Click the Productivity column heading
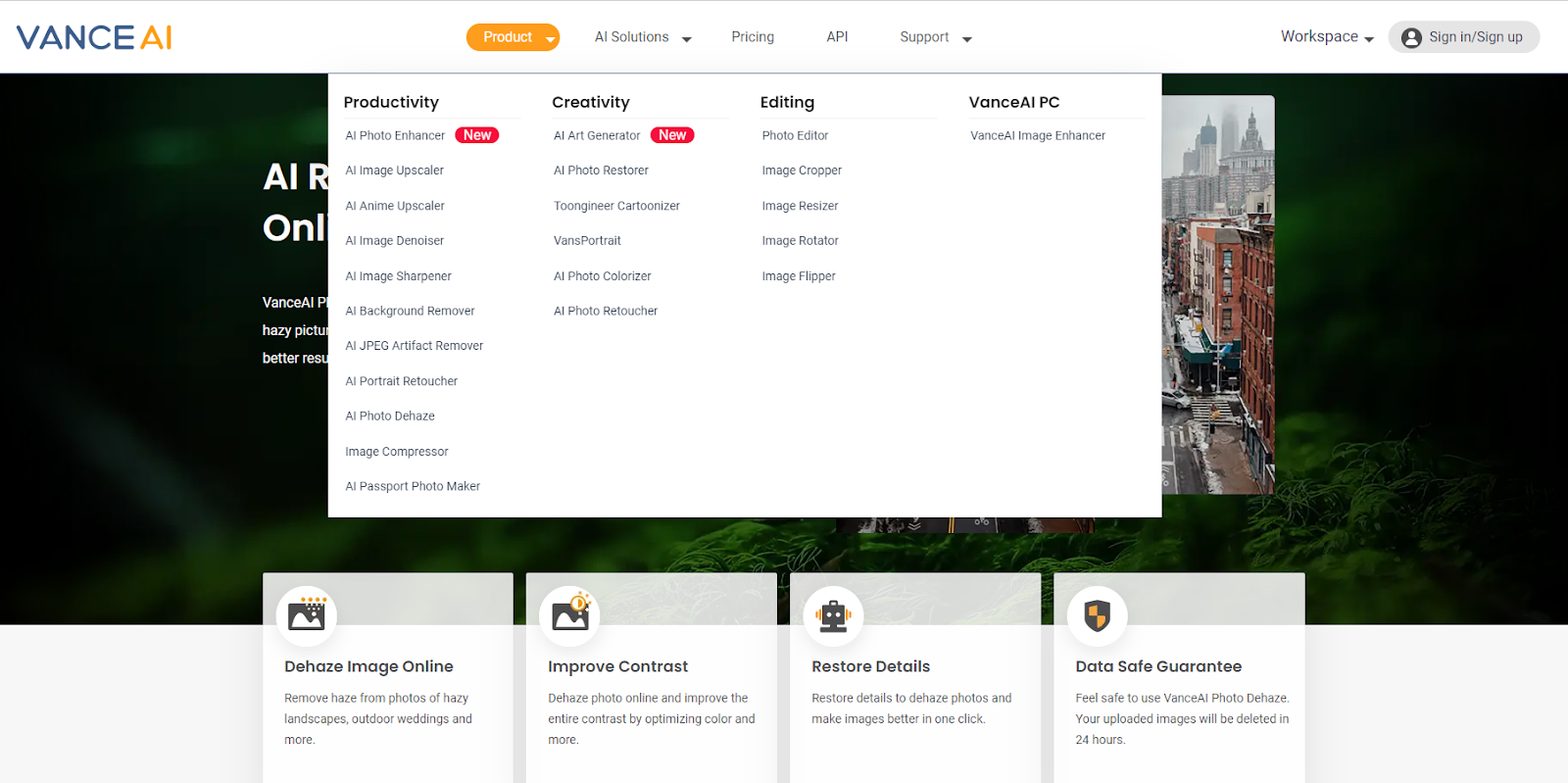The width and height of the screenshot is (1568, 783). pos(391,102)
